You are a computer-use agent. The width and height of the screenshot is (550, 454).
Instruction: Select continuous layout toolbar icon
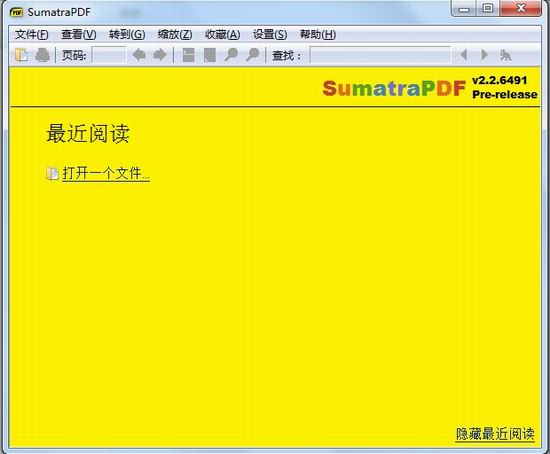point(188,55)
